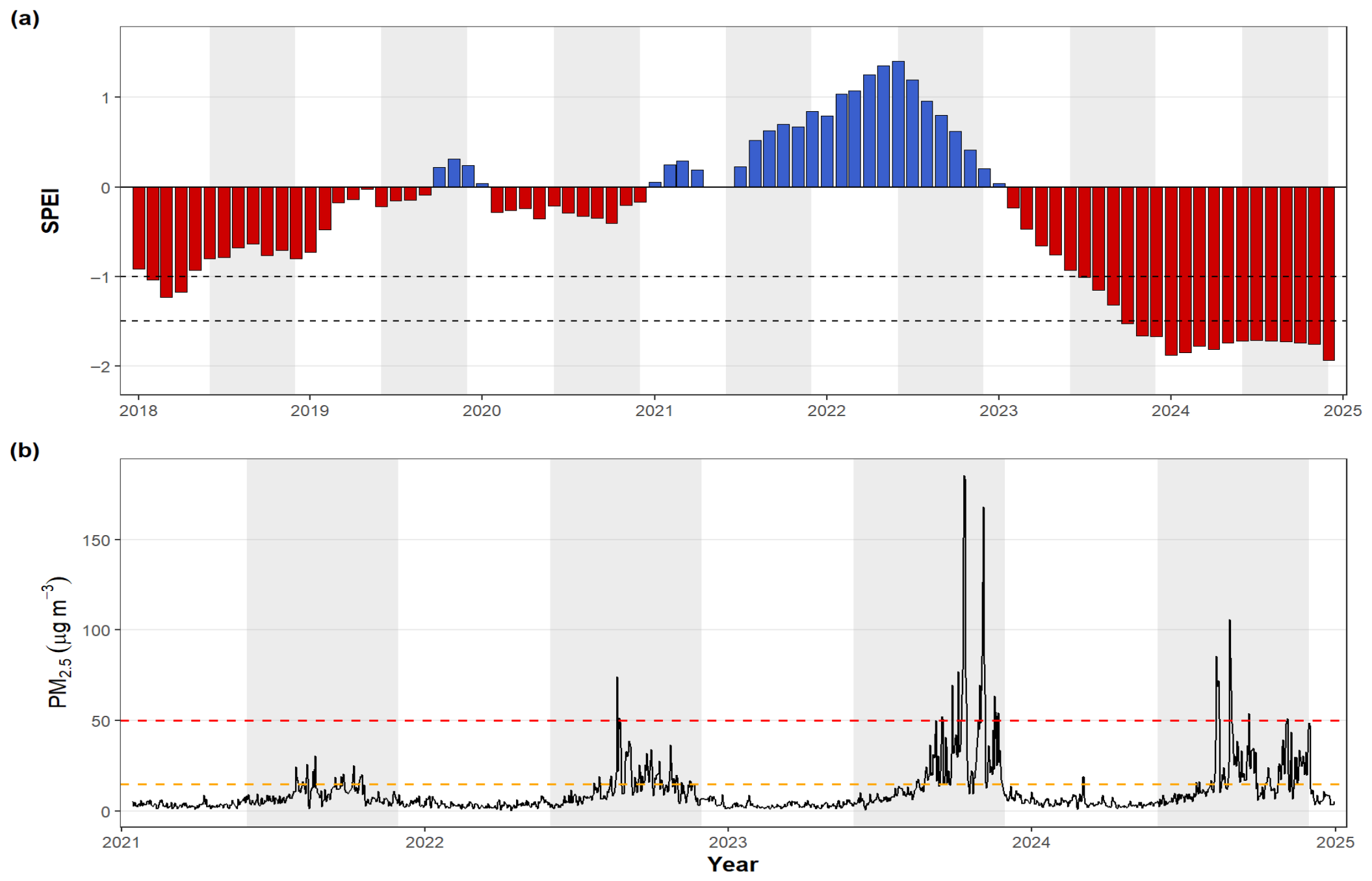Click the panel label (b)
1372x881 pixels.
point(25,451)
